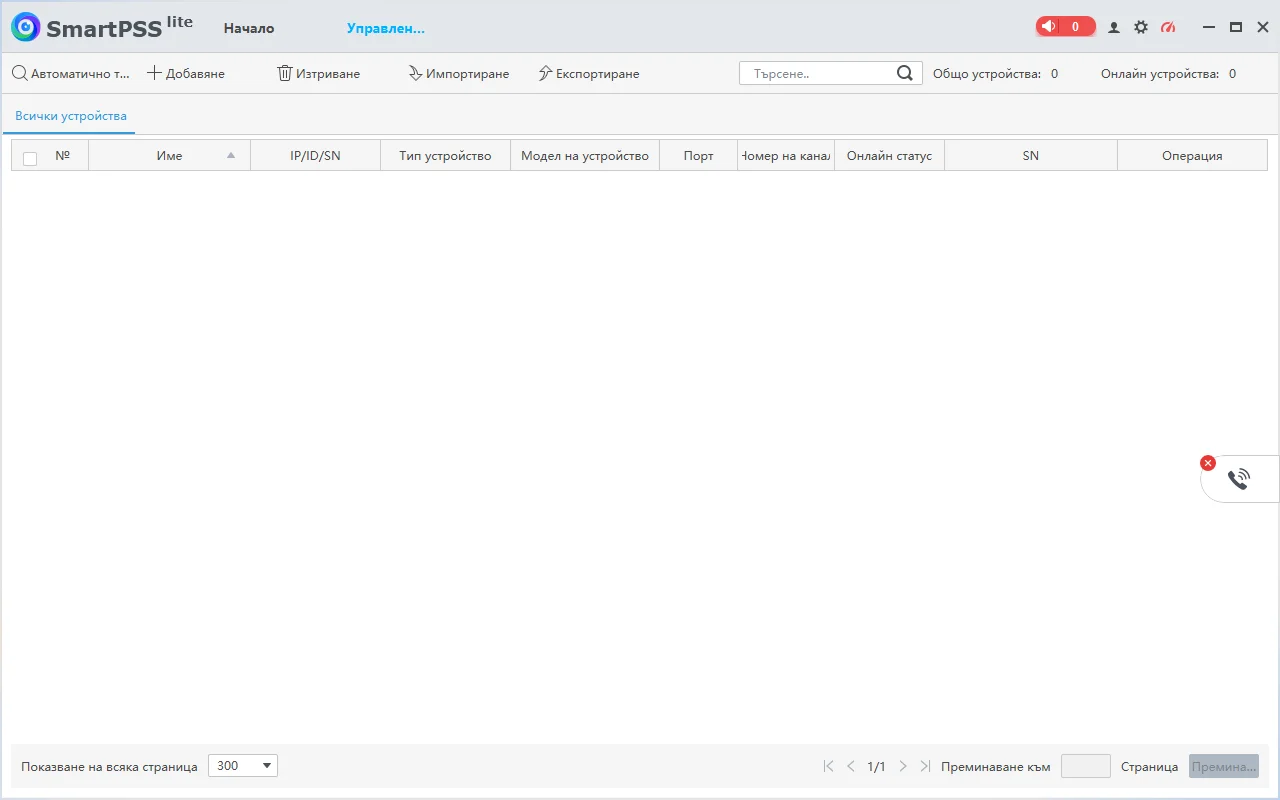Open the items per page dropdown showing 300
This screenshot has height=800, width=1280.
[243, 766]
